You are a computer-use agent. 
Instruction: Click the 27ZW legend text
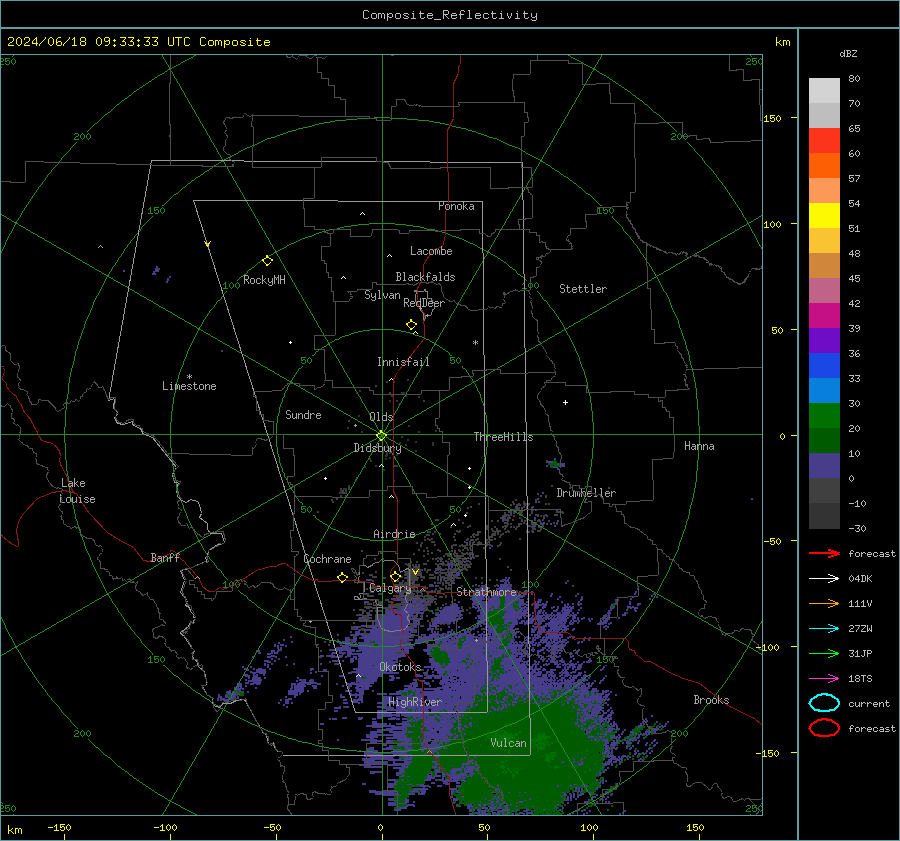[x=860, y=629]
